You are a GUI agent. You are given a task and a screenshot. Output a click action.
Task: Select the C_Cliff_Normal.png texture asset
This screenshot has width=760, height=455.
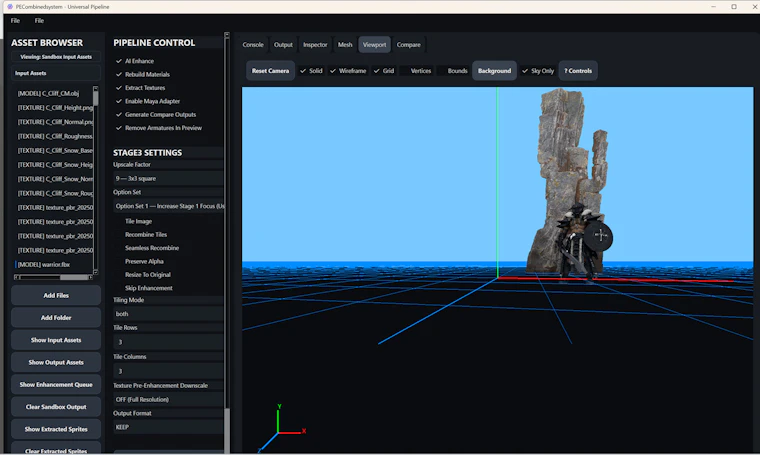(53, 122)
